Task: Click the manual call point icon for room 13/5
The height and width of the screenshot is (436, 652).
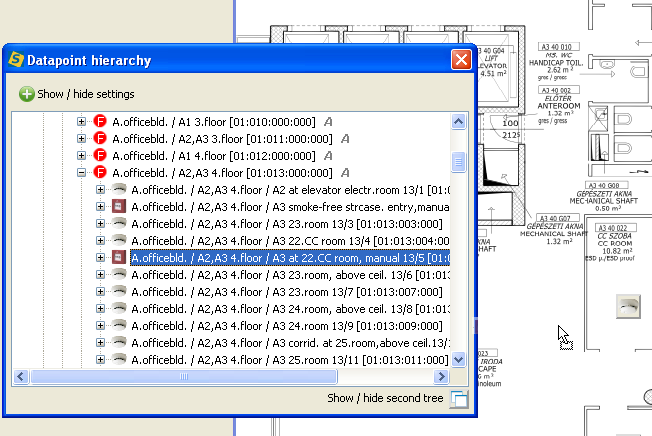Action: pyautogui.click(x=118, y=258)
